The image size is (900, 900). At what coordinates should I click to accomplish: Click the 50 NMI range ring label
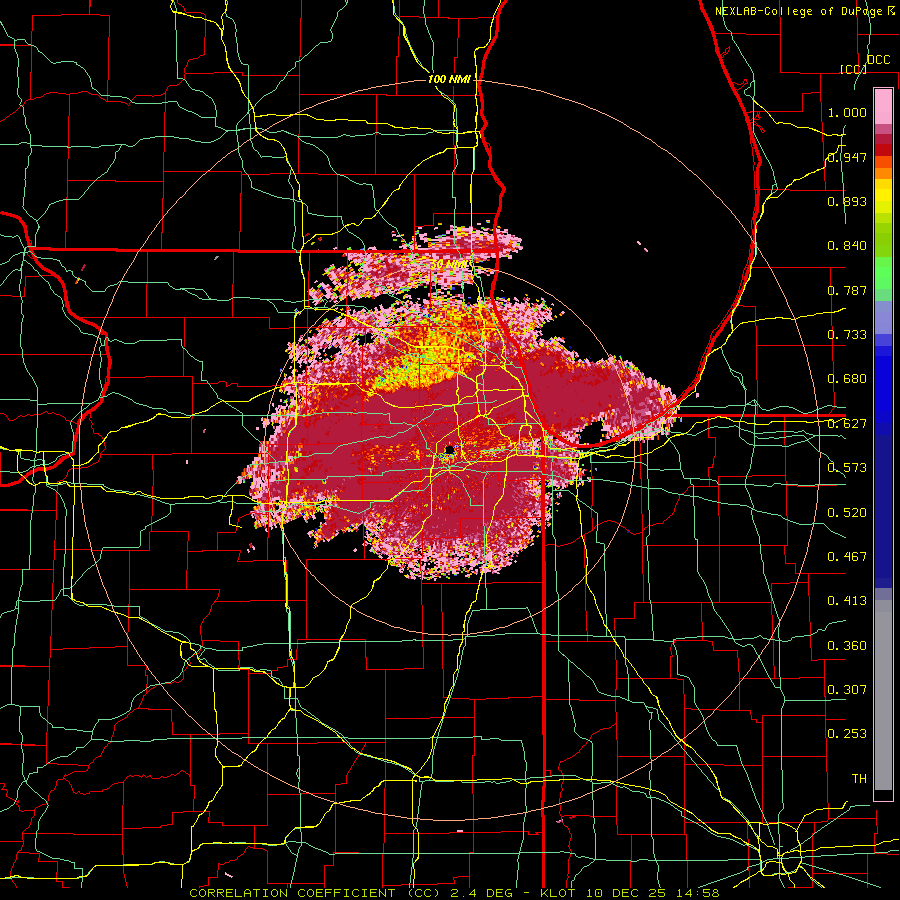click(x=451, y=265)
